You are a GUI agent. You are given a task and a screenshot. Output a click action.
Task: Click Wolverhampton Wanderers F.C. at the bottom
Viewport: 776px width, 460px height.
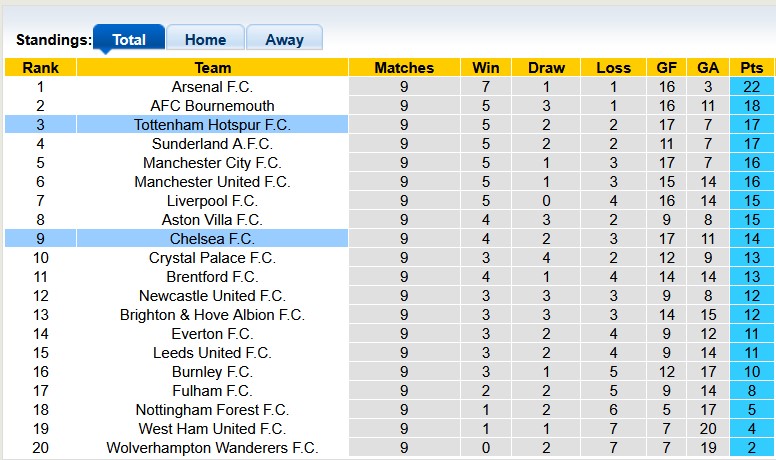coord(212,448)
